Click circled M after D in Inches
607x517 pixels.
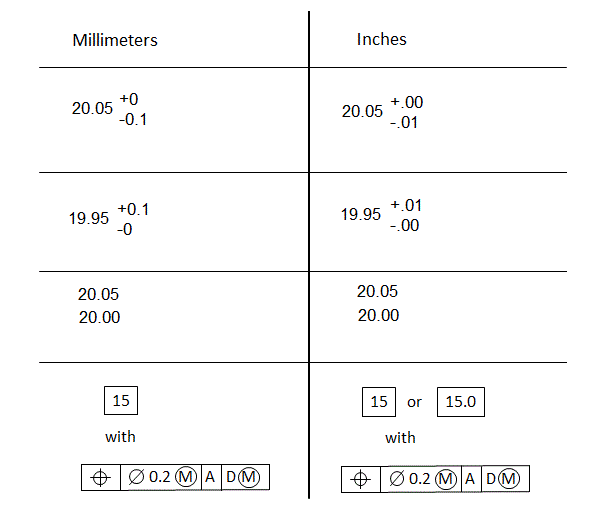coord(509,479)
